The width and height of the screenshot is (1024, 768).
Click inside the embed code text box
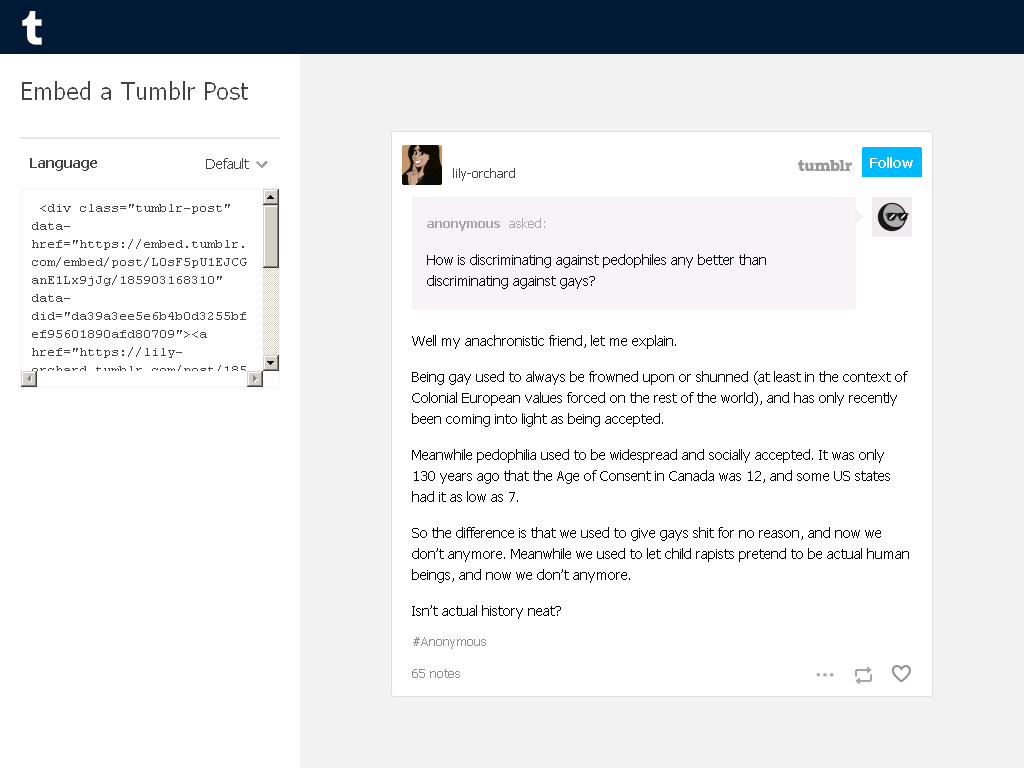142,280
